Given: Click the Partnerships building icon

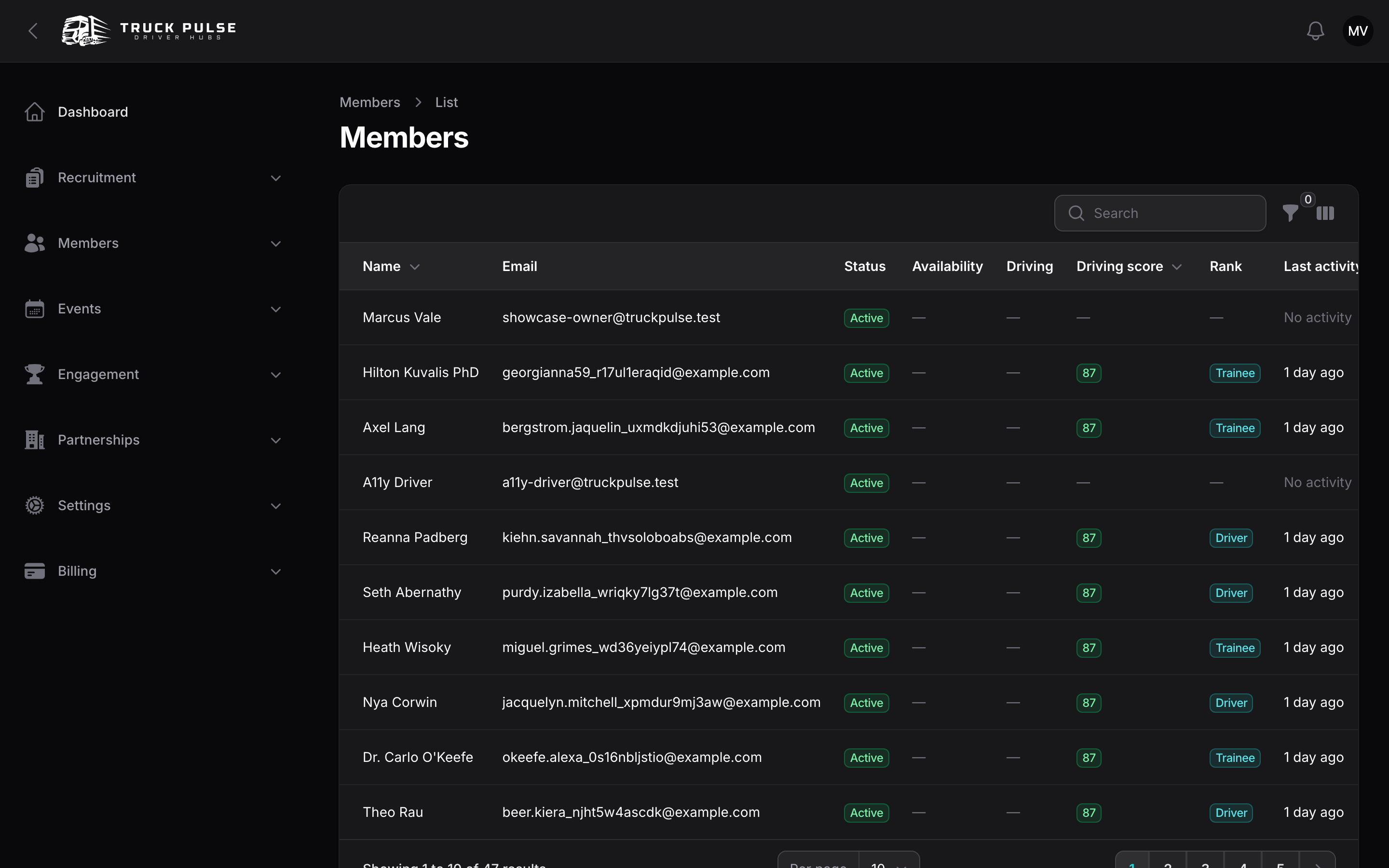Looking at the screenshot, I should pos(34,440).
